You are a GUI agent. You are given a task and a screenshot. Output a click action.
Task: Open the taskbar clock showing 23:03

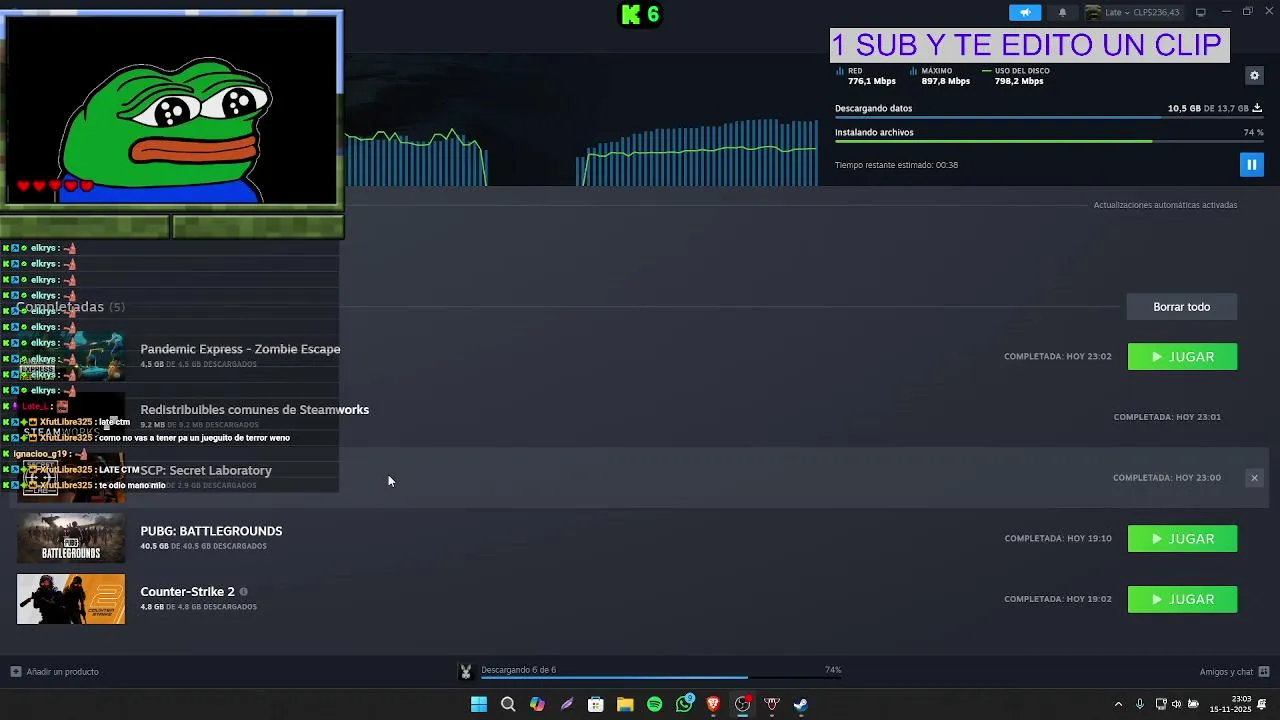[x=1232, y=704]
